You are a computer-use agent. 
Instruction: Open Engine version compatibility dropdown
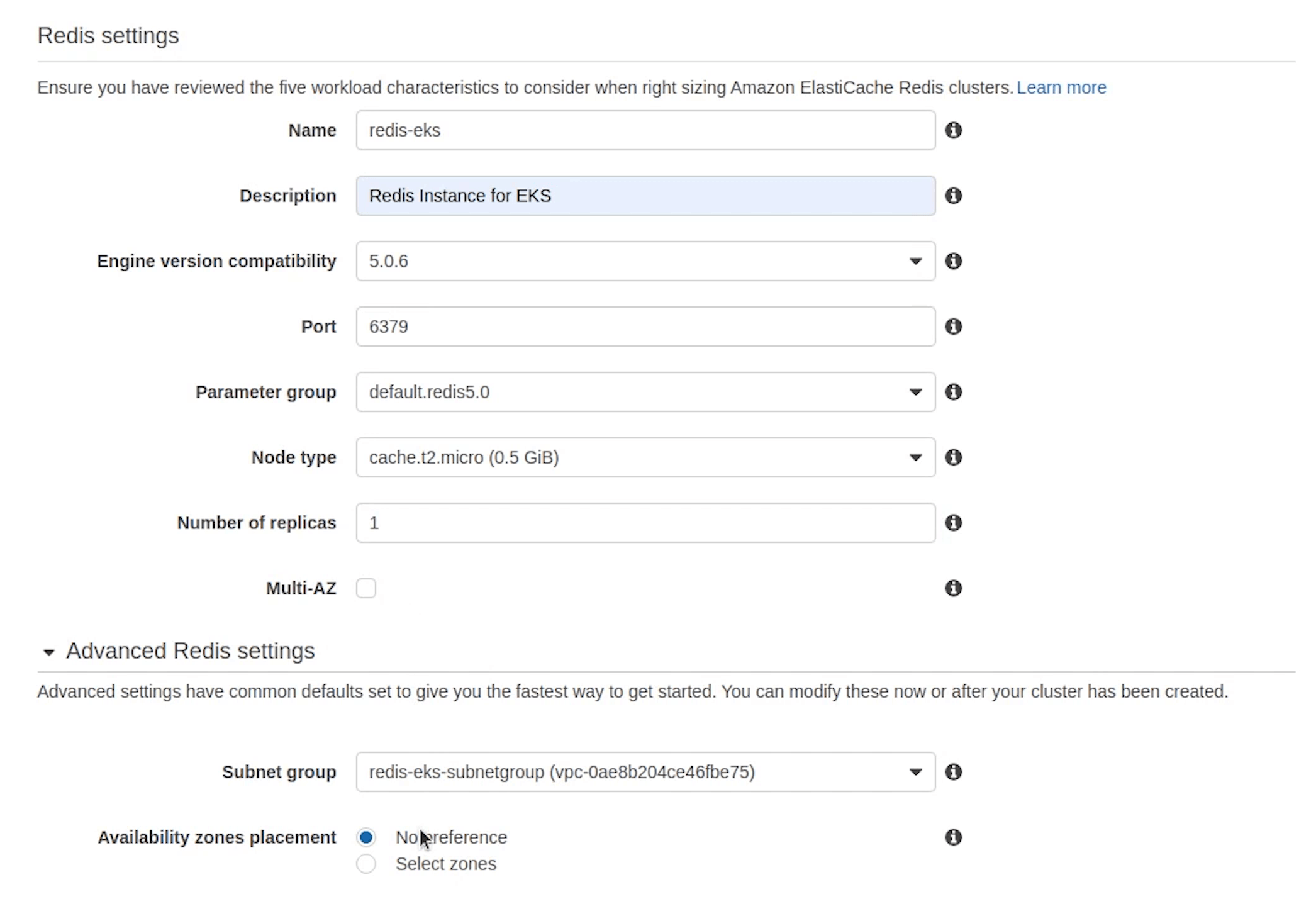[x=645, y=261]
